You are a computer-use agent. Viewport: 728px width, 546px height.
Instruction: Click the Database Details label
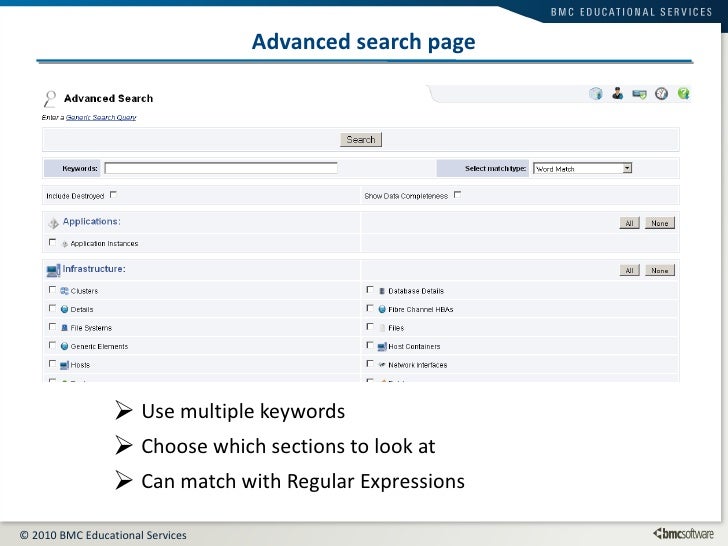click(416, 291)
